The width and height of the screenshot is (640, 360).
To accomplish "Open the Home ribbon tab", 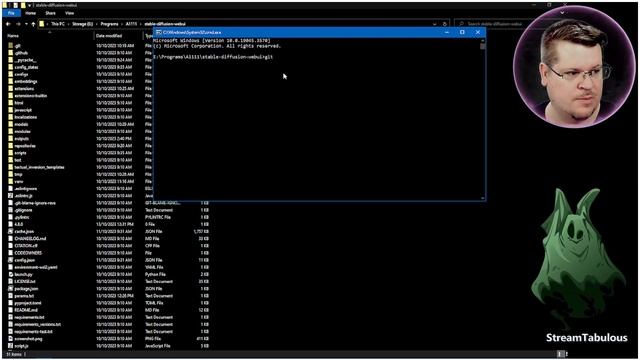I will pos(31,13).
